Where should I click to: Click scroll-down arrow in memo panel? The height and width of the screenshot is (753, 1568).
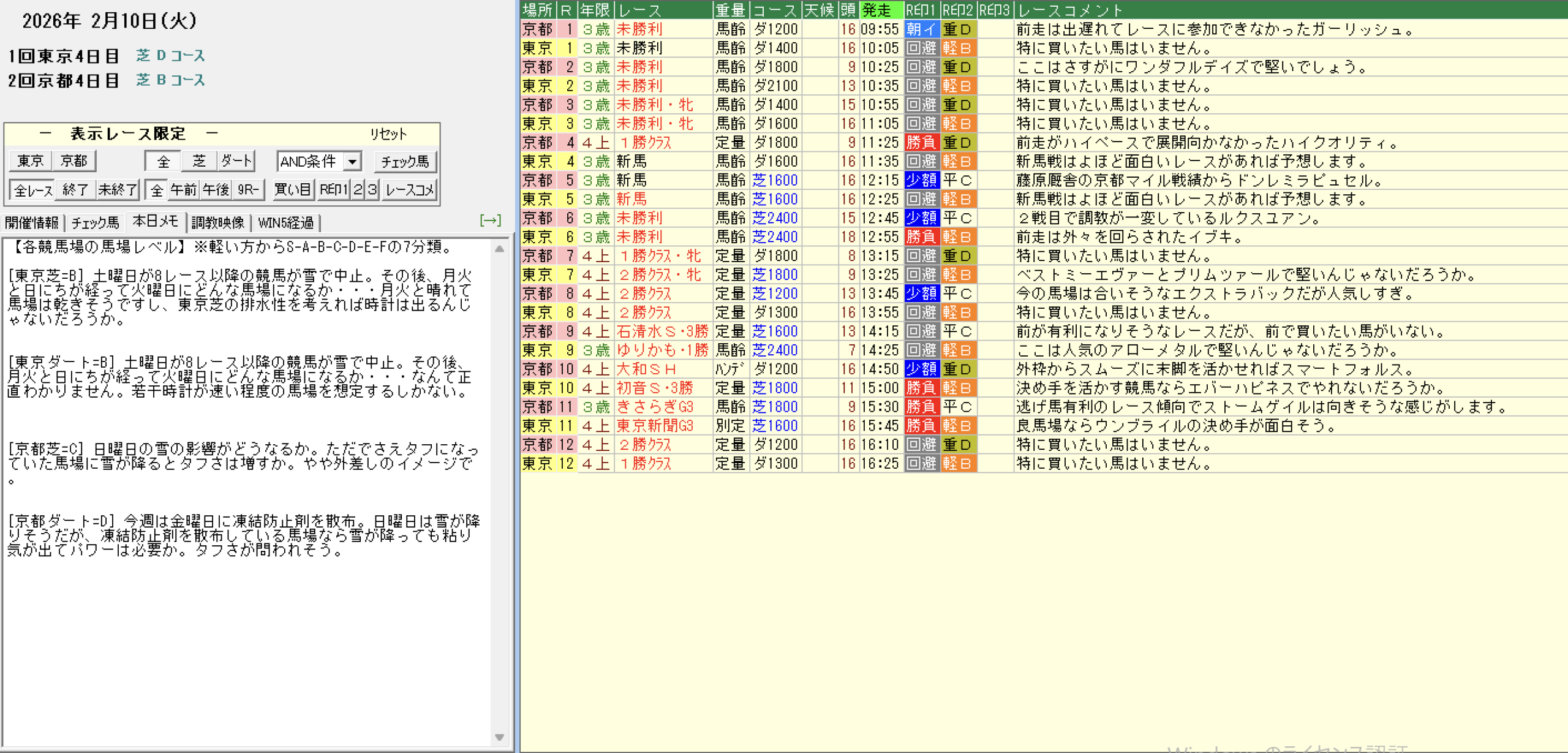coord(499,737)
